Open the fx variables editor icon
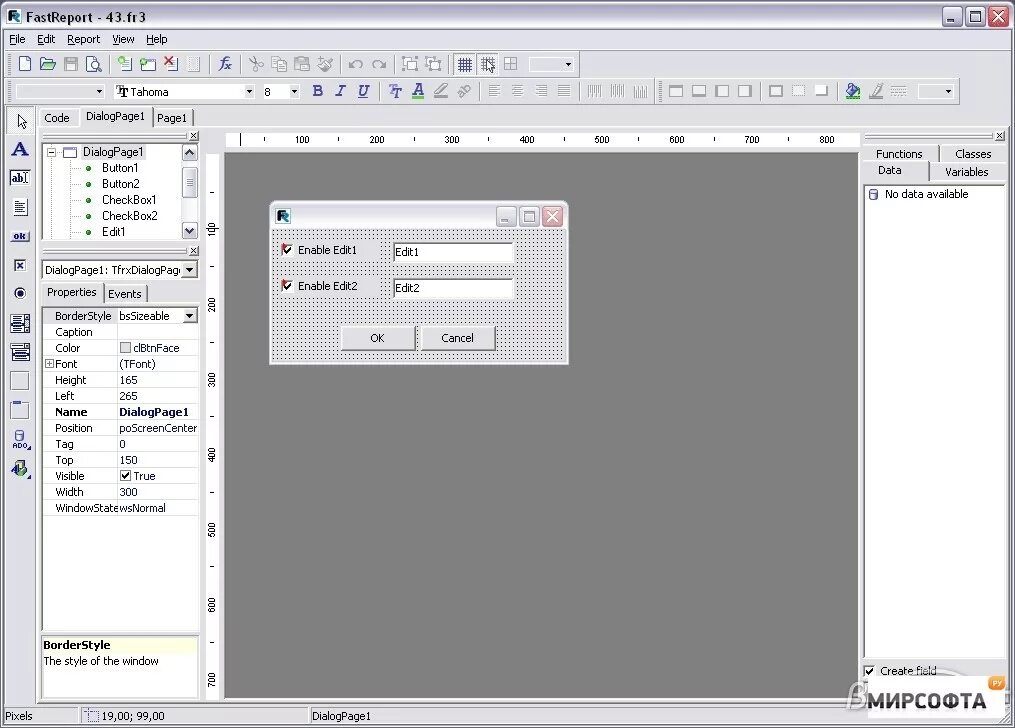 click(x=225, y=63)
